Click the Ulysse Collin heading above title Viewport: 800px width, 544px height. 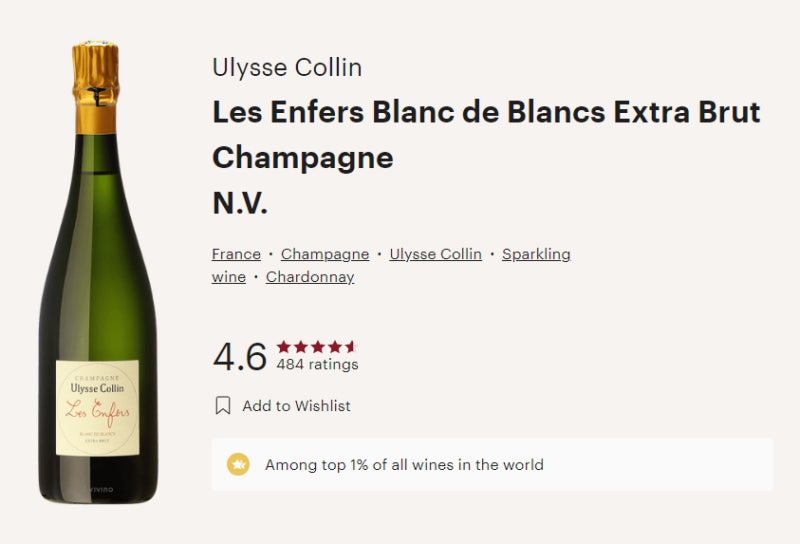287,67
